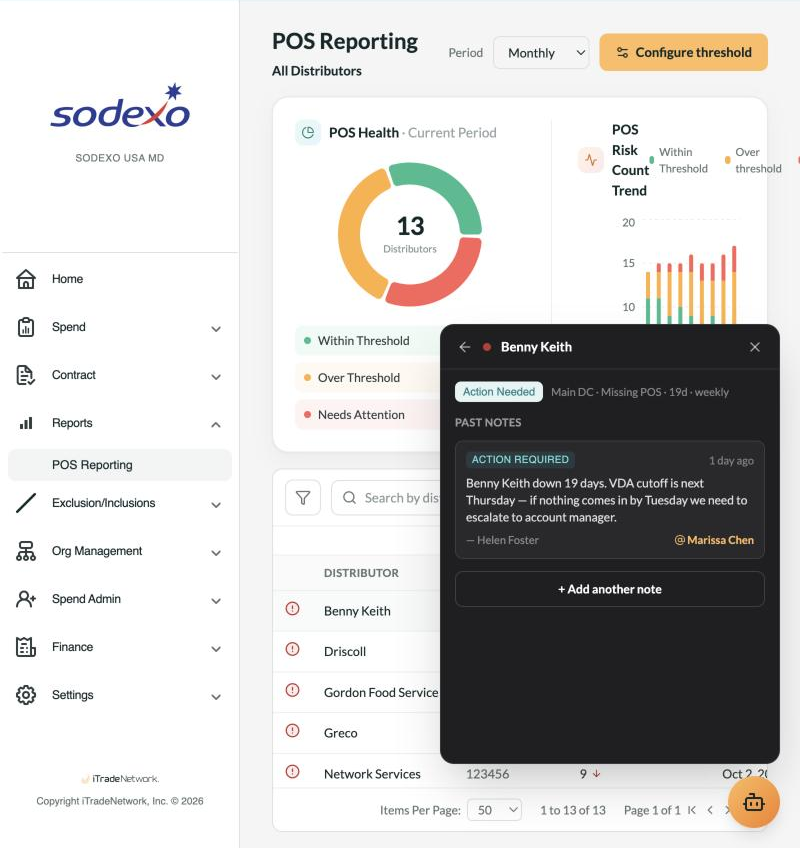The width and height of the screenshot is (800, 848).
Task: Click the Settings gear icon
Action: 25,695
